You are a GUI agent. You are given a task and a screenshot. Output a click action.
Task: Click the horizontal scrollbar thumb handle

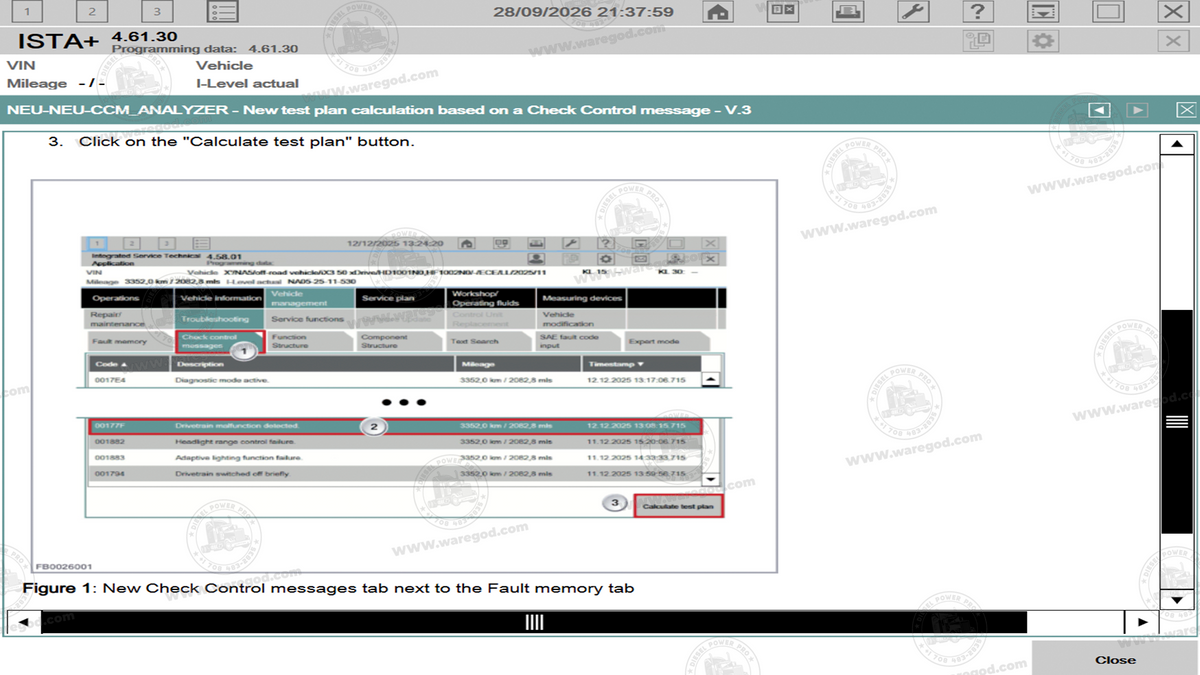(534, 622)
